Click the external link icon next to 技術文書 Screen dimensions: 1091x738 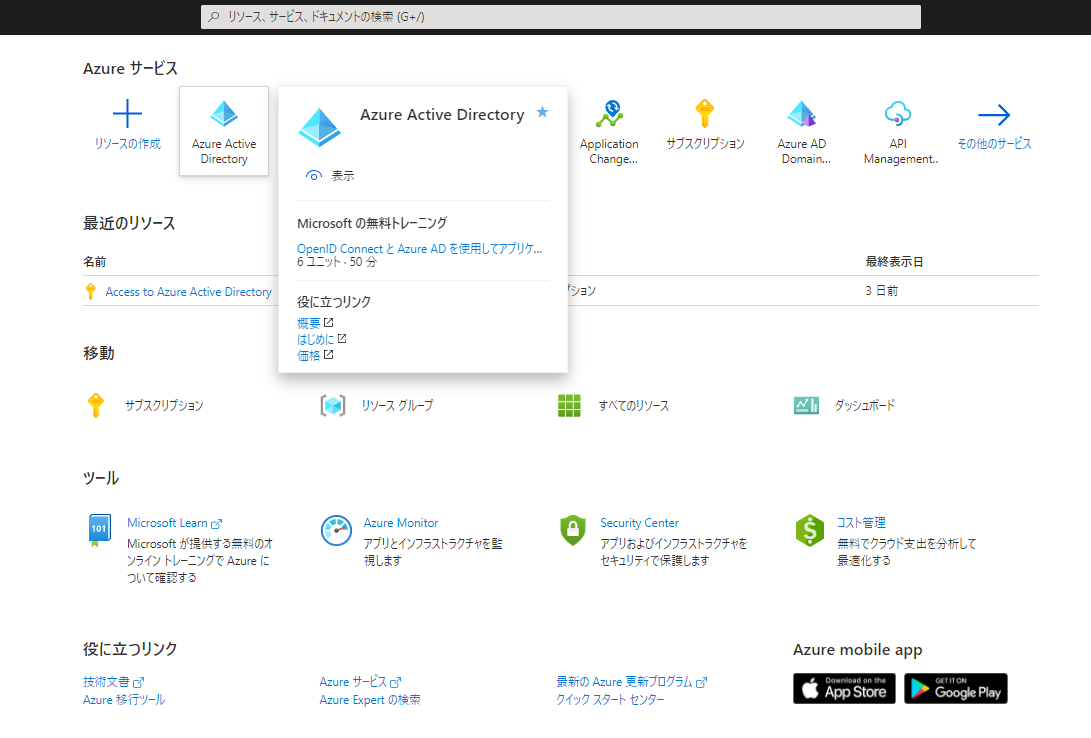tap(138, 683)
